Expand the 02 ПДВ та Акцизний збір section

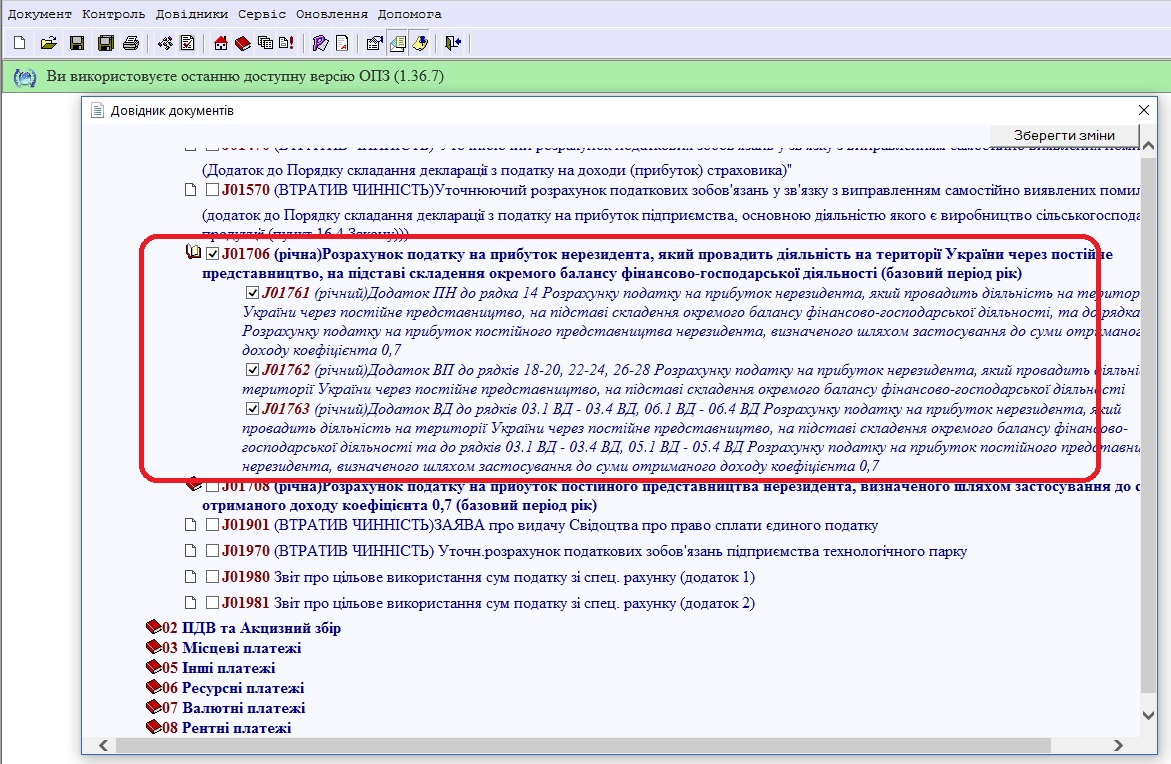click(251, 628)
